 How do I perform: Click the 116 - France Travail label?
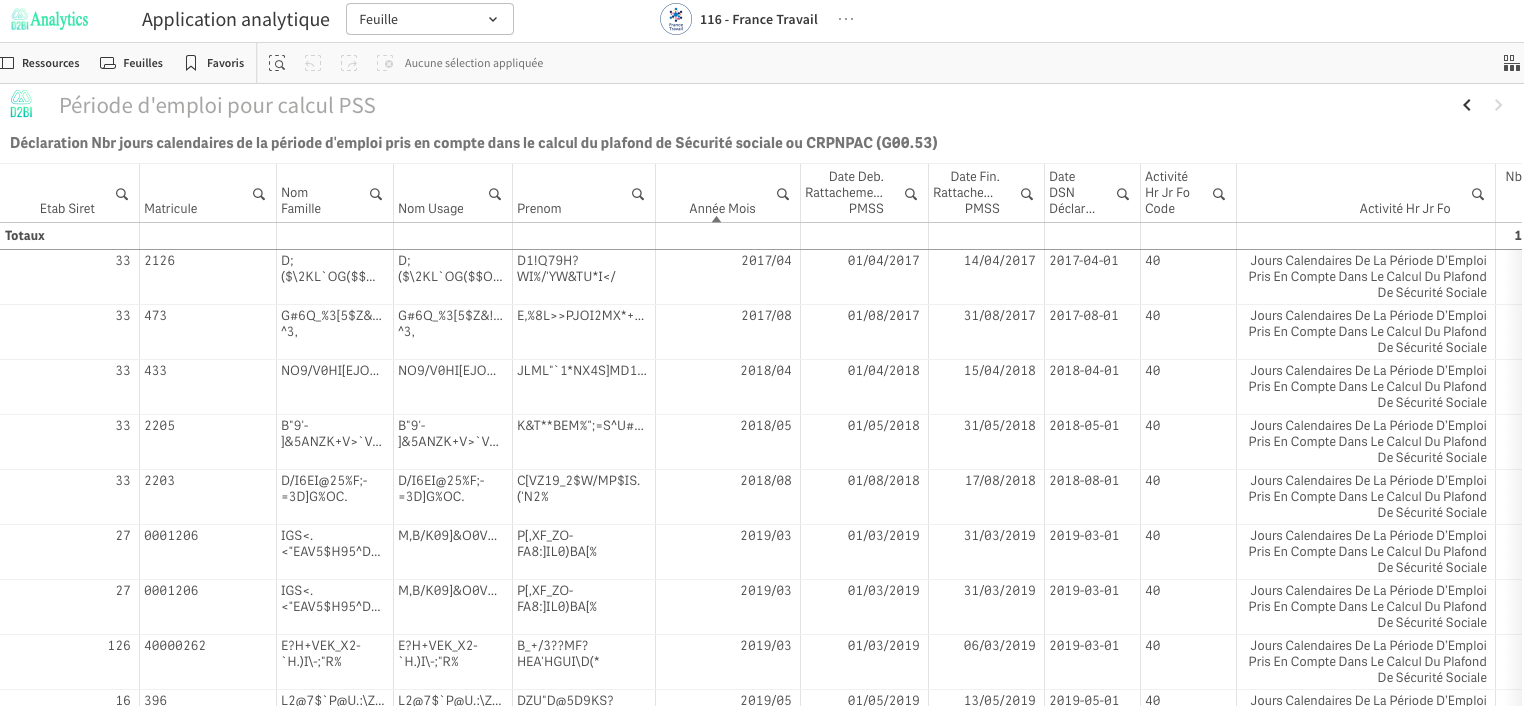(758, 20)
